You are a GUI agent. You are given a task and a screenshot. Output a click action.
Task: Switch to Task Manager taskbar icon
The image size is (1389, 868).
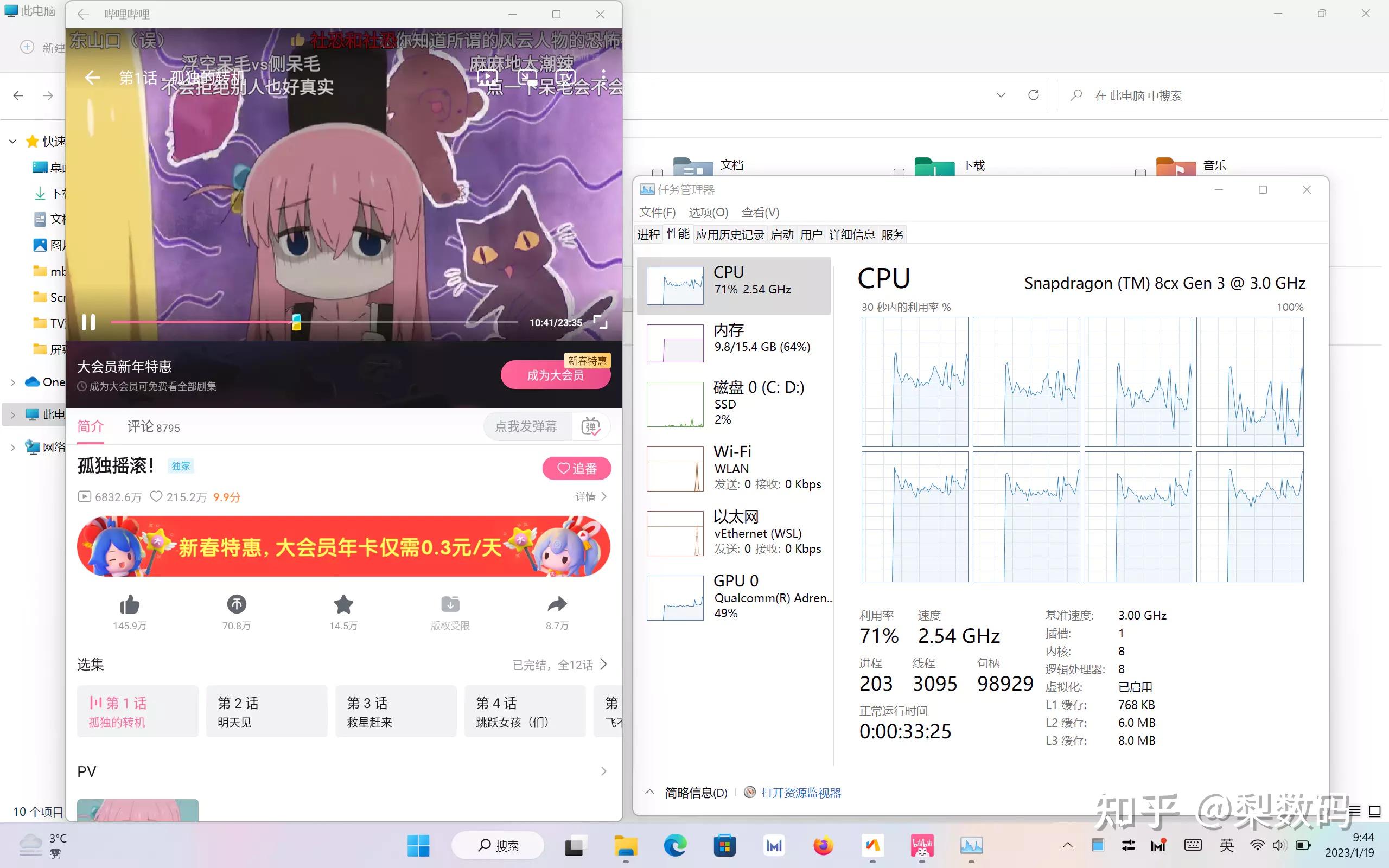click(971, 846)
